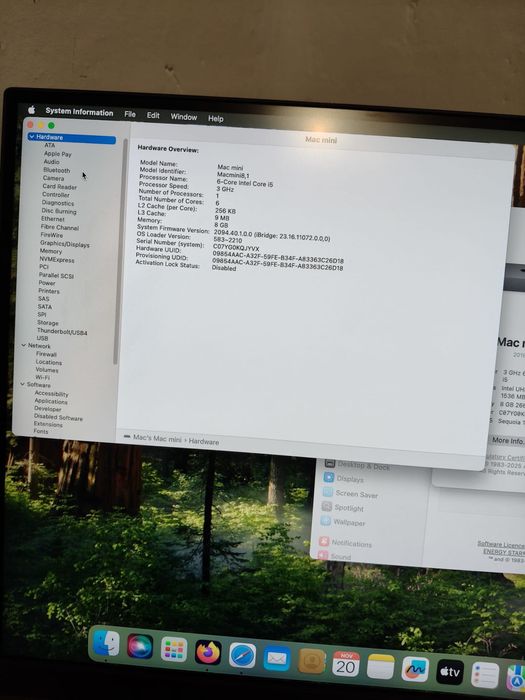
Task: Select Camera in the sidebar
Action: (x=54, y=178)
